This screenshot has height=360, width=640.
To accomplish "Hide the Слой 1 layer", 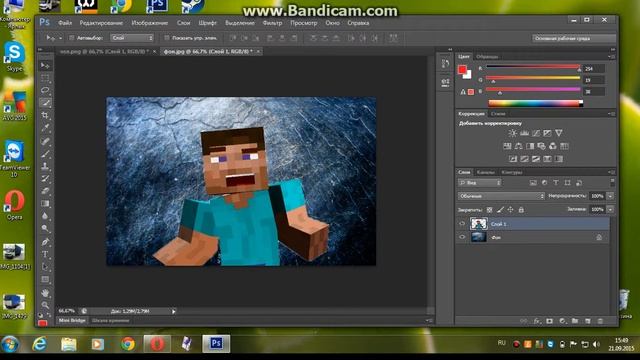I will tap(462, 224).
